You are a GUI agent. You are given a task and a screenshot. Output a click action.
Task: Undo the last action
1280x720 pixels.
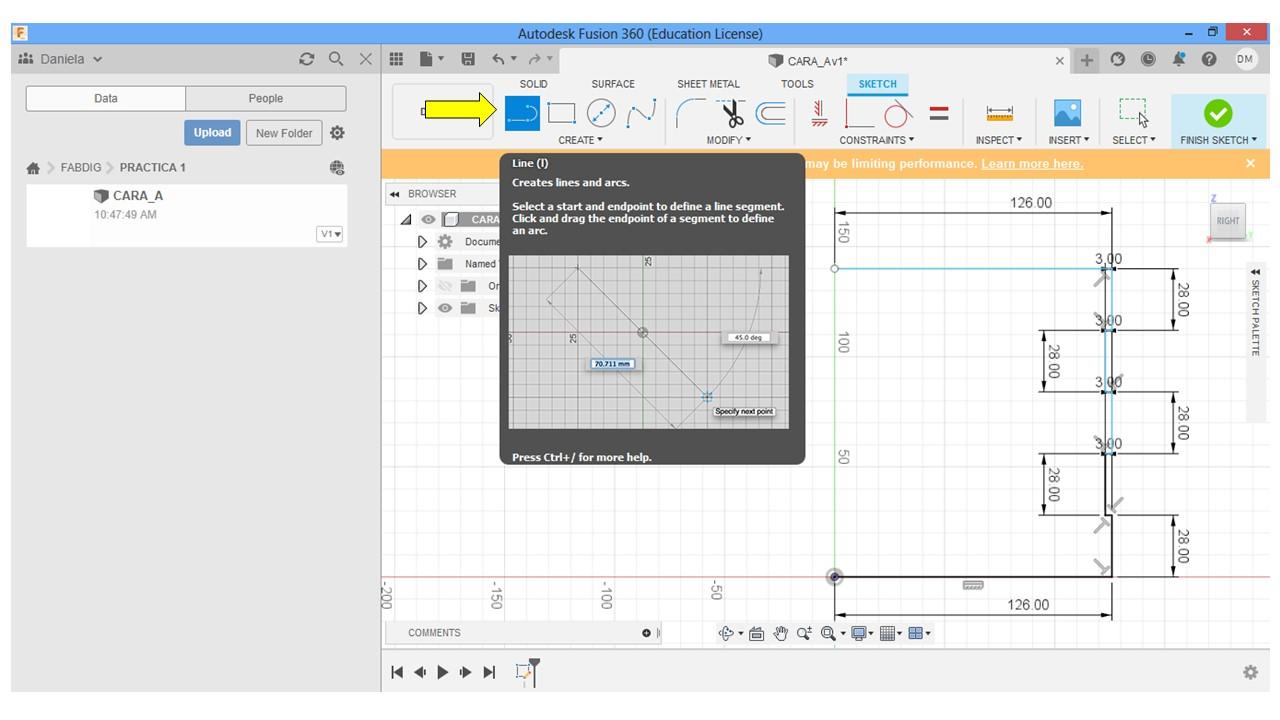tap(499, 60)
